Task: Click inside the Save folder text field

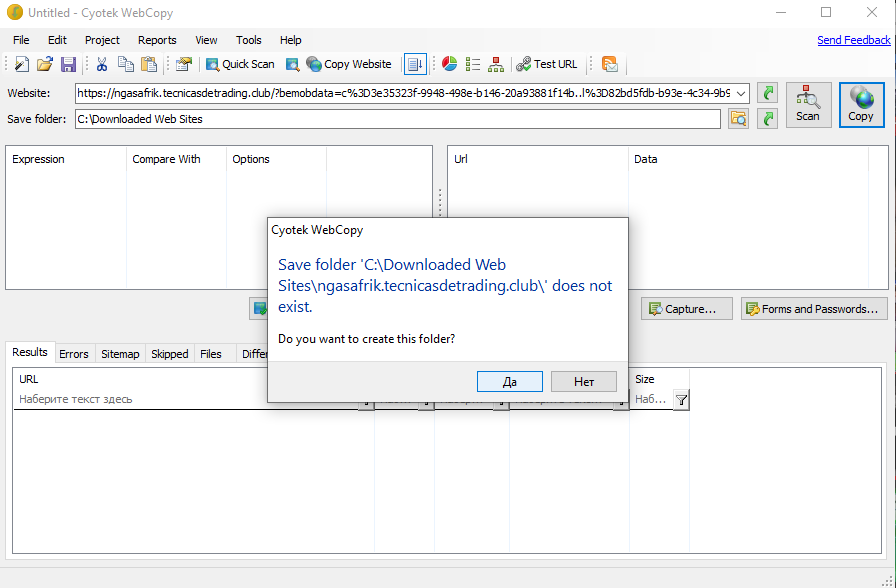Action: (x=398, y=119)
